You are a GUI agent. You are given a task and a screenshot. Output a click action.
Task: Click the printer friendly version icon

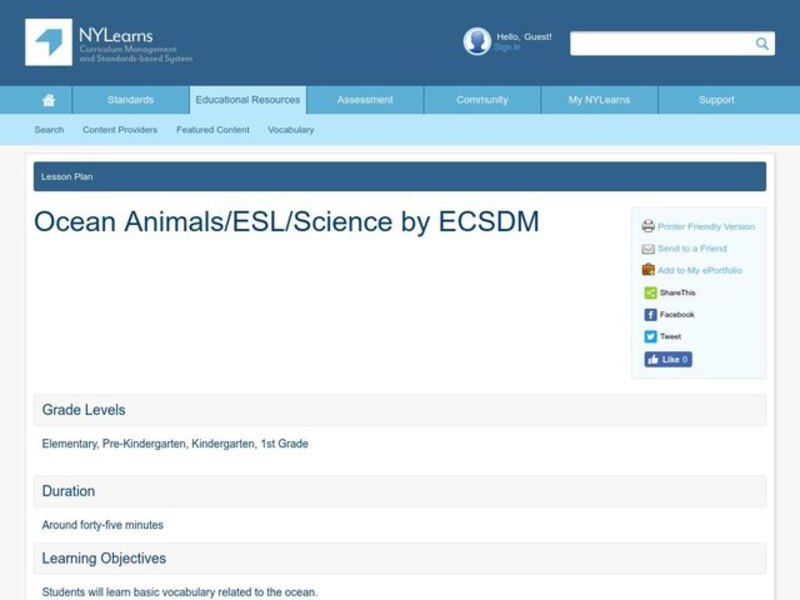[649, 226]
